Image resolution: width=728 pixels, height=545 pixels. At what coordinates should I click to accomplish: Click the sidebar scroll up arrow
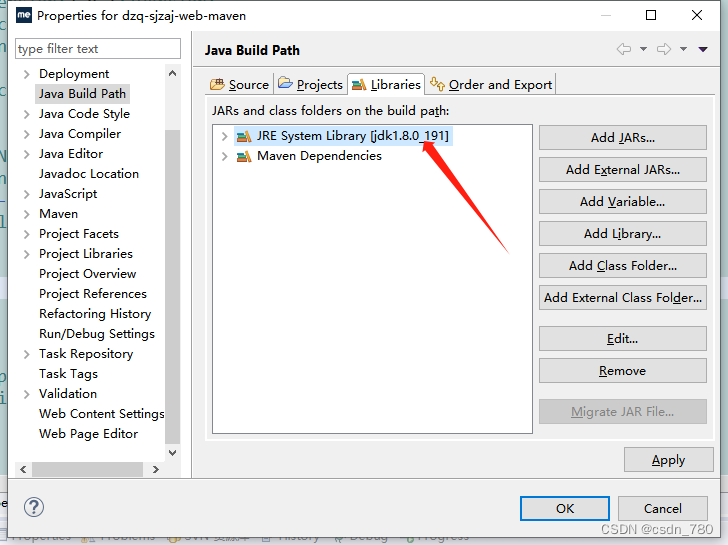pos(172,73)
